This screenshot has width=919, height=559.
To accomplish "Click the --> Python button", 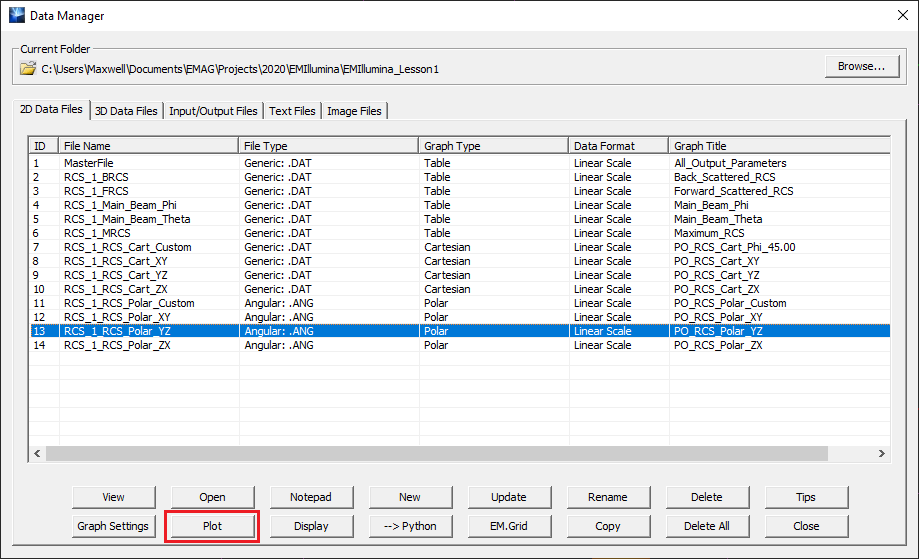I will point(410,526).
